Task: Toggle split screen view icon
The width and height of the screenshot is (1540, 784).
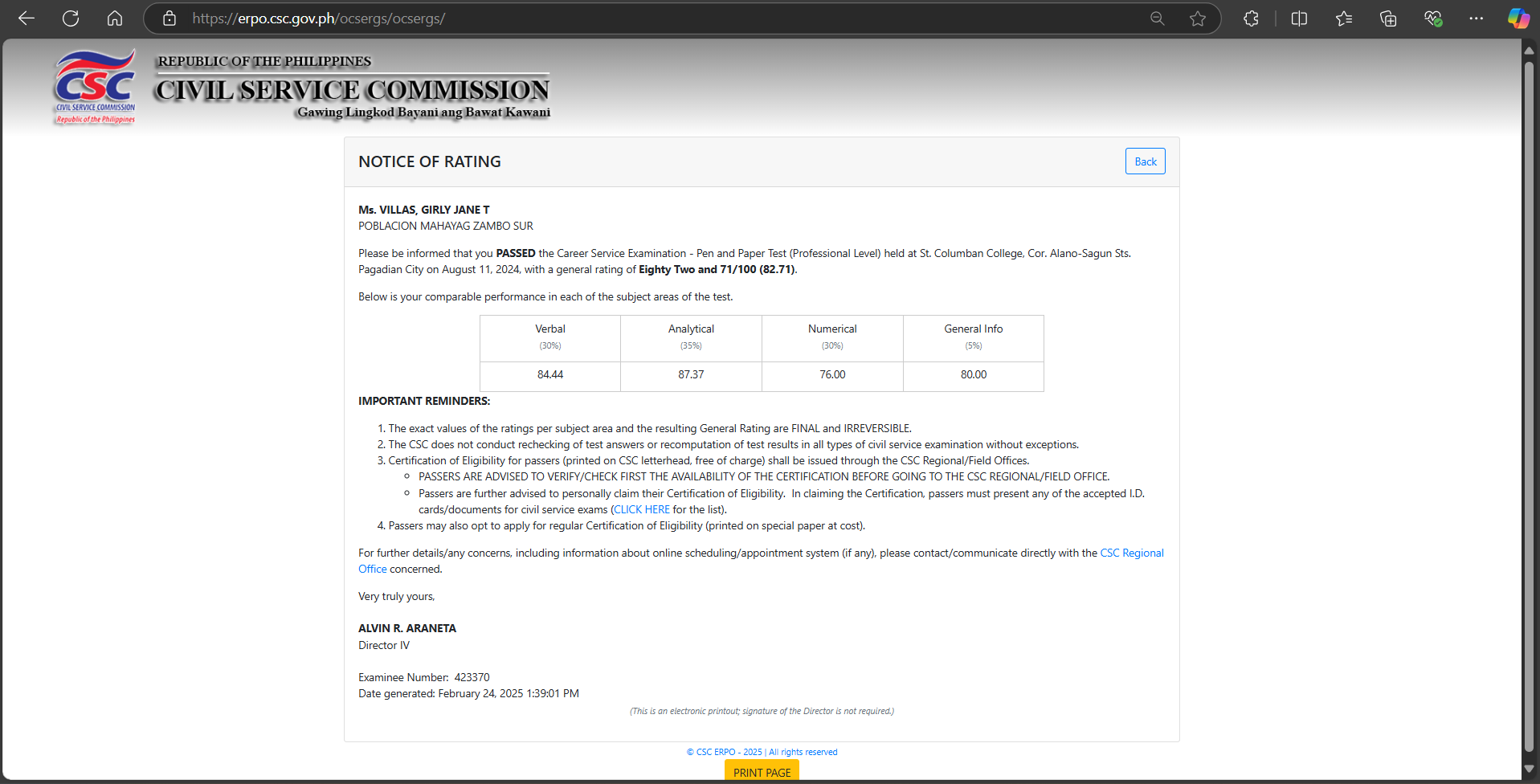Action: [x=1299, y=18]
